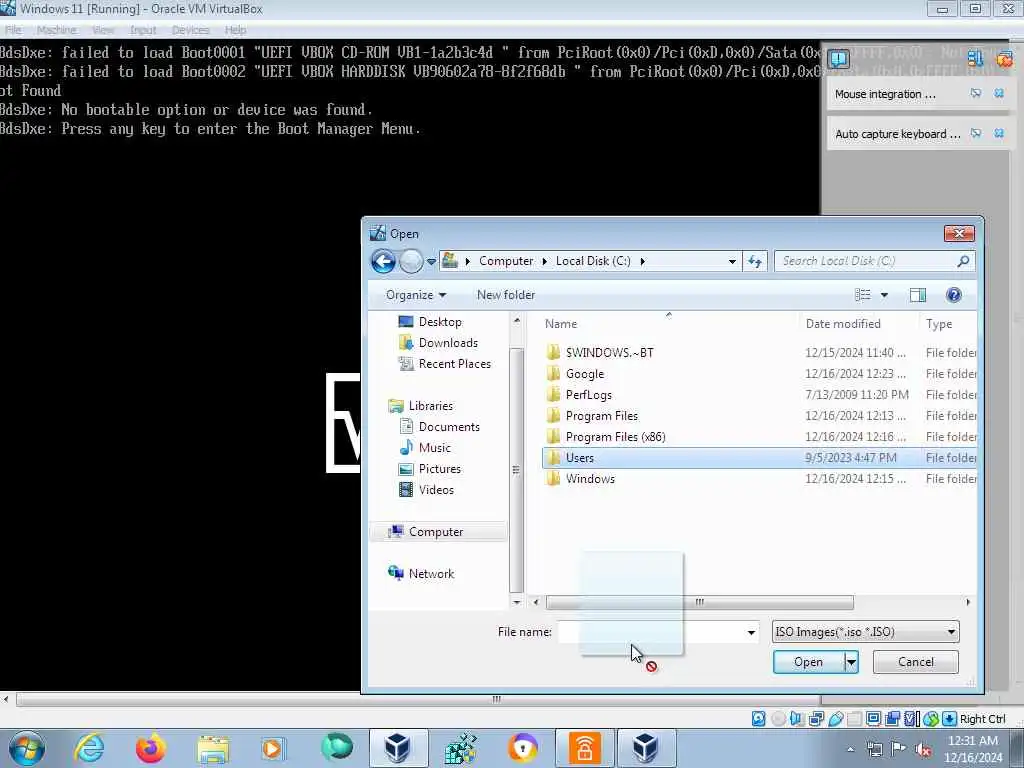Click the change view icon
Viewport: 1024px width, 768px height.
click(863, 295)
